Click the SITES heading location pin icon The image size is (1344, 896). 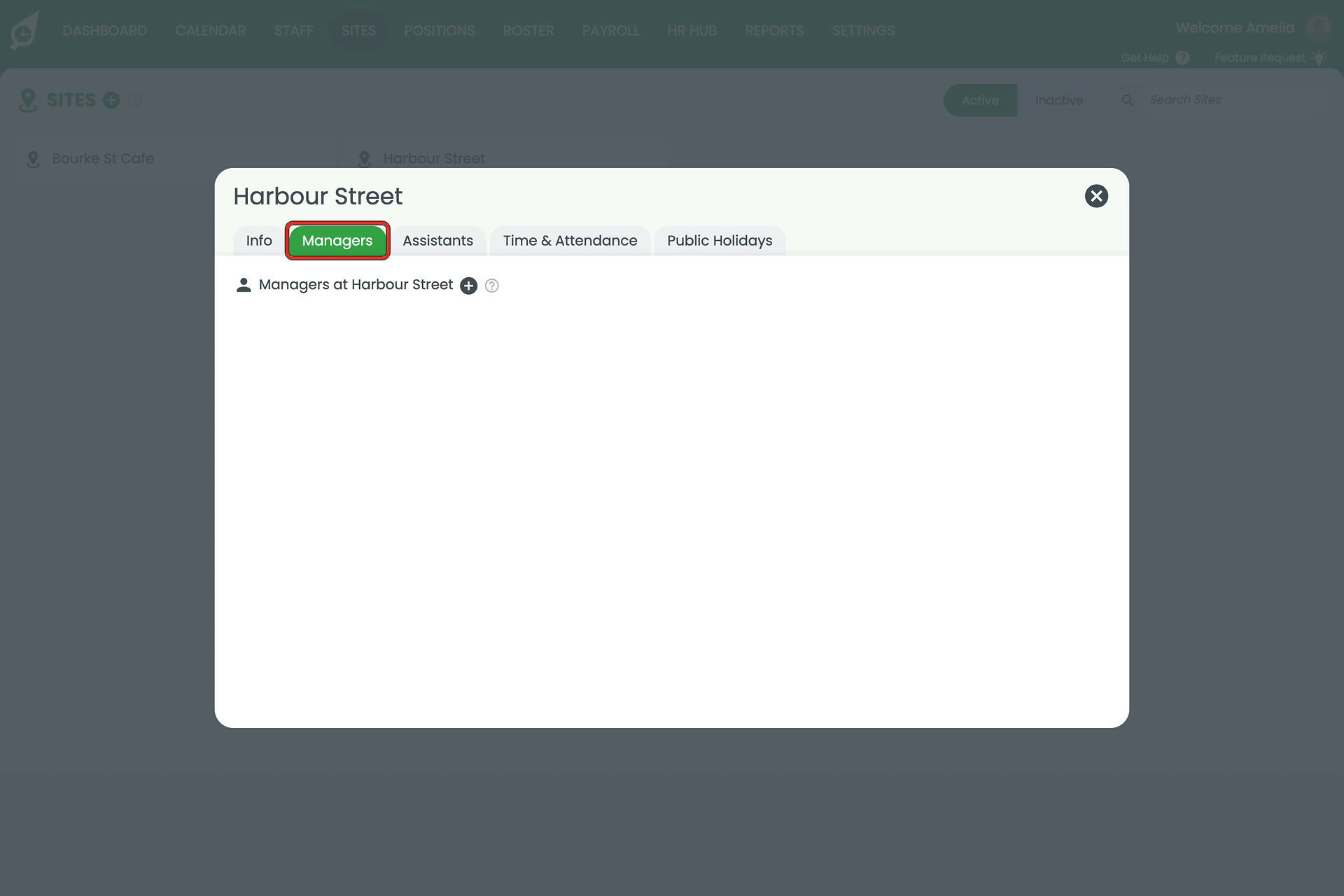pyautogui.click(x=28, y=100)
